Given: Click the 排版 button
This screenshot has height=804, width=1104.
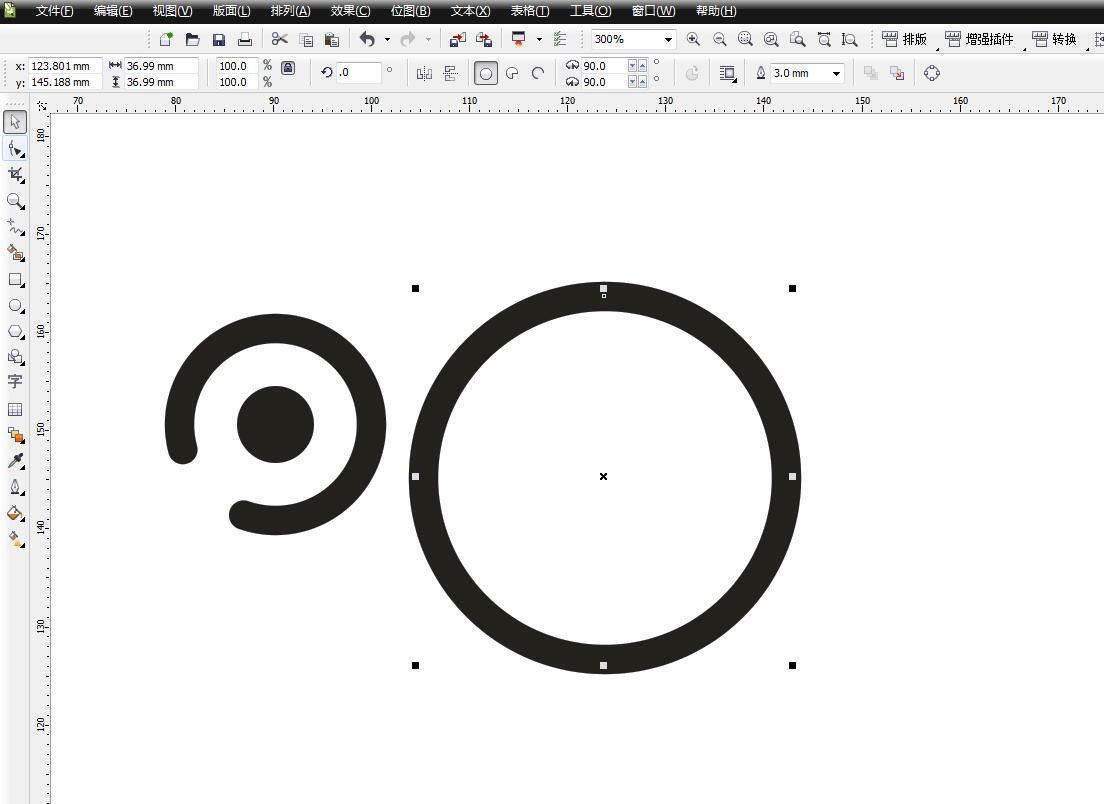Looking at the screenshot, I should (905, 40).
